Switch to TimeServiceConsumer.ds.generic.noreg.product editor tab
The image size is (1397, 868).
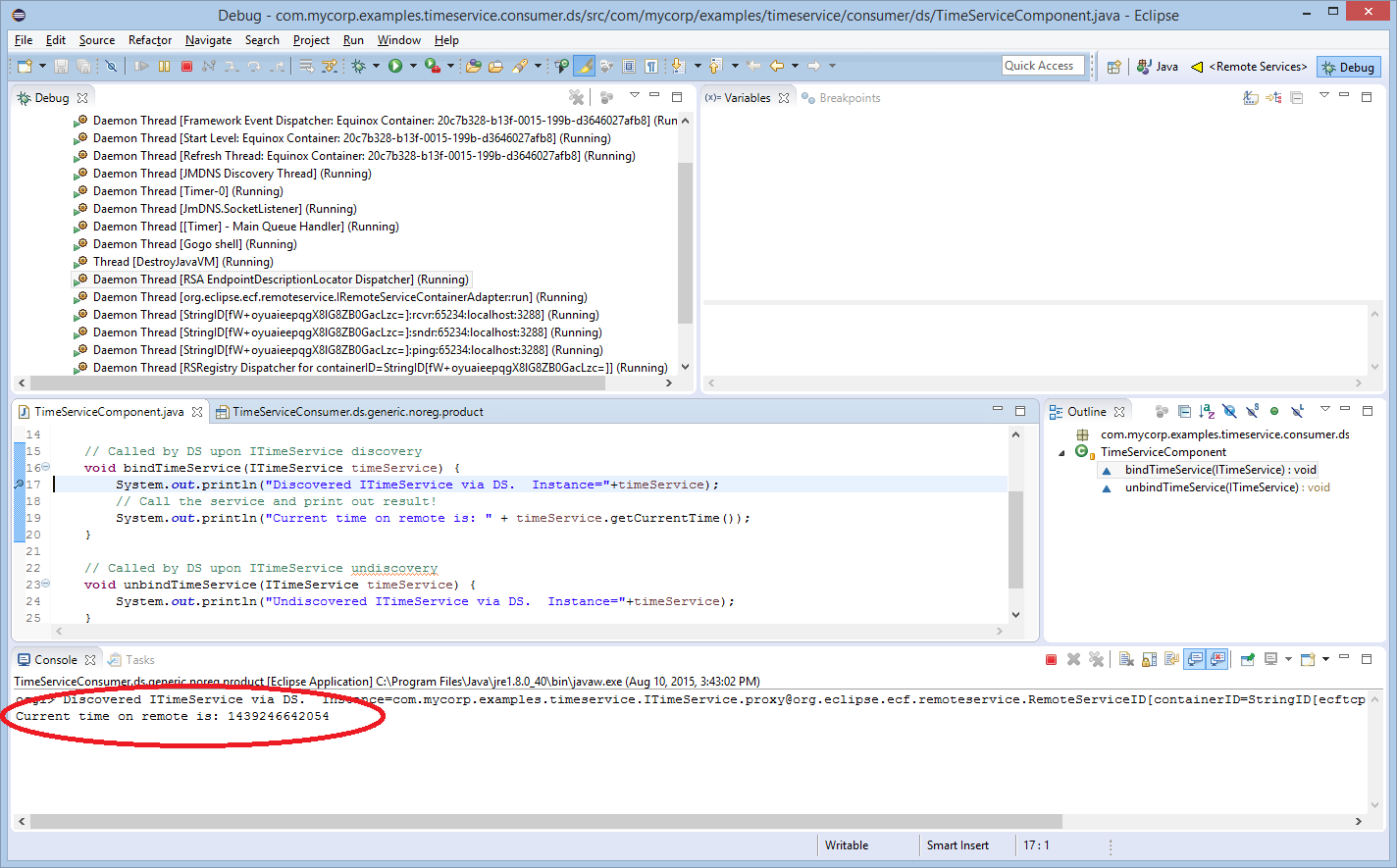point(349,412)
